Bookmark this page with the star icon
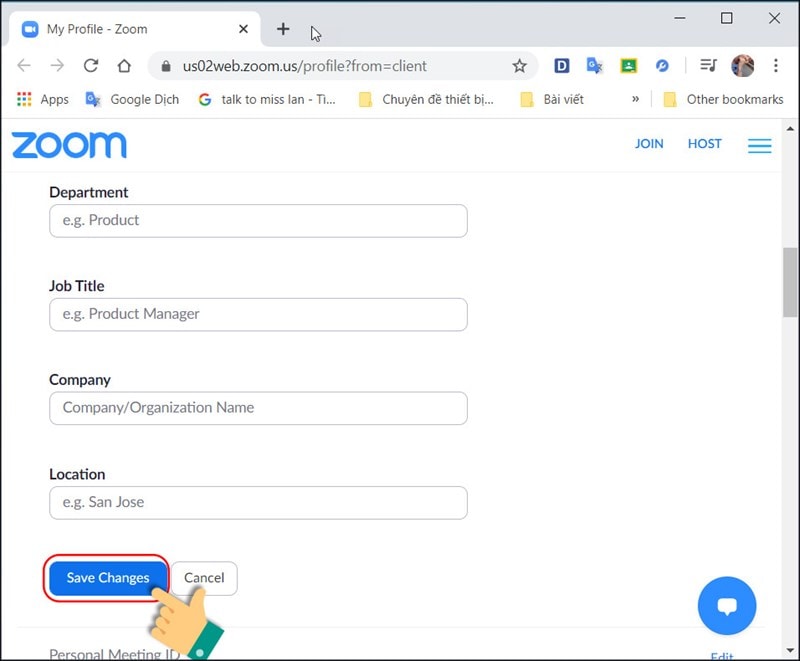Screen dimensions: 800x661 519,66
